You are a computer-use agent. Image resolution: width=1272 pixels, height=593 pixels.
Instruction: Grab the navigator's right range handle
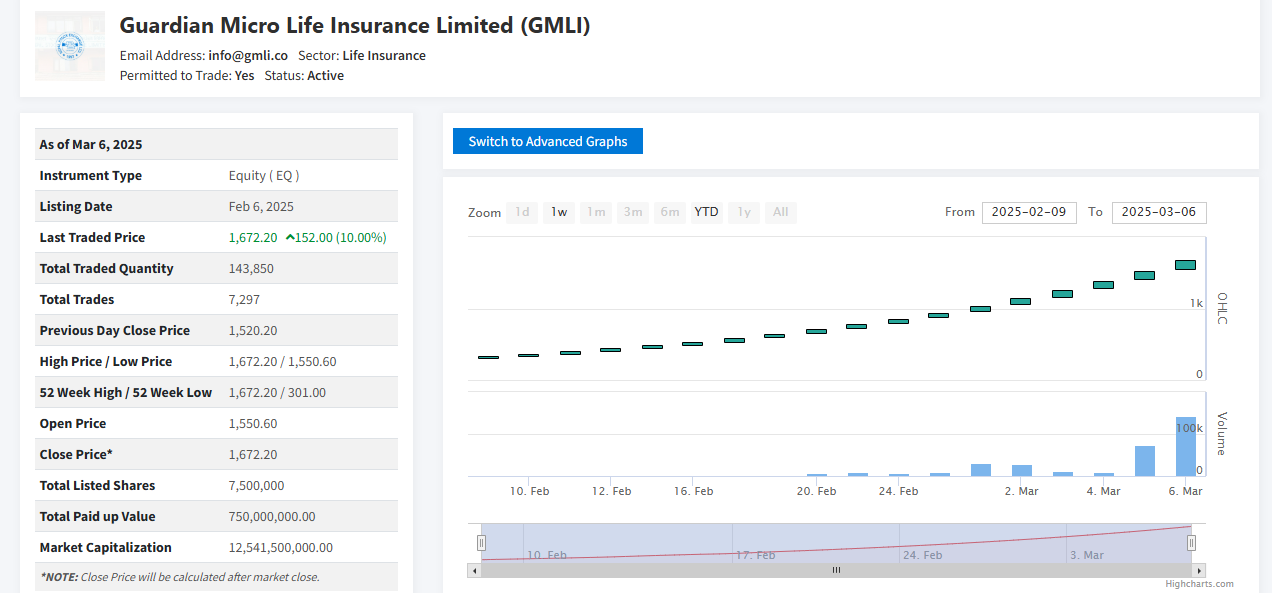(x=1192, y=543)
